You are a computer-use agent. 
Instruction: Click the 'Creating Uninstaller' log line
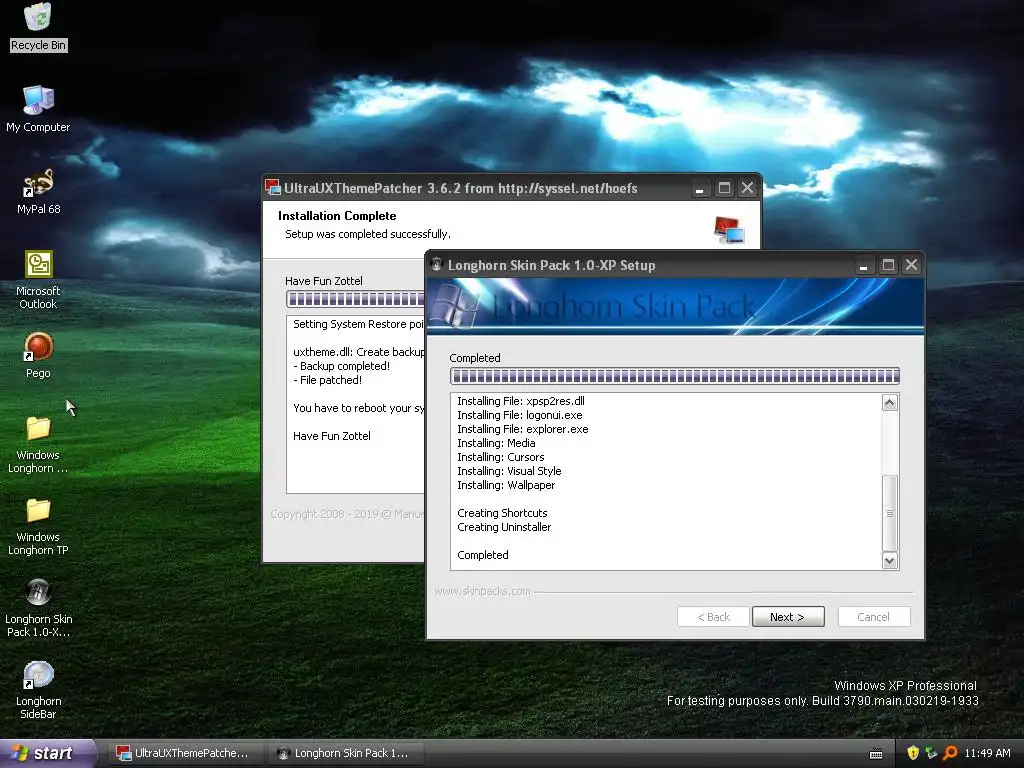tap(504, 527)
